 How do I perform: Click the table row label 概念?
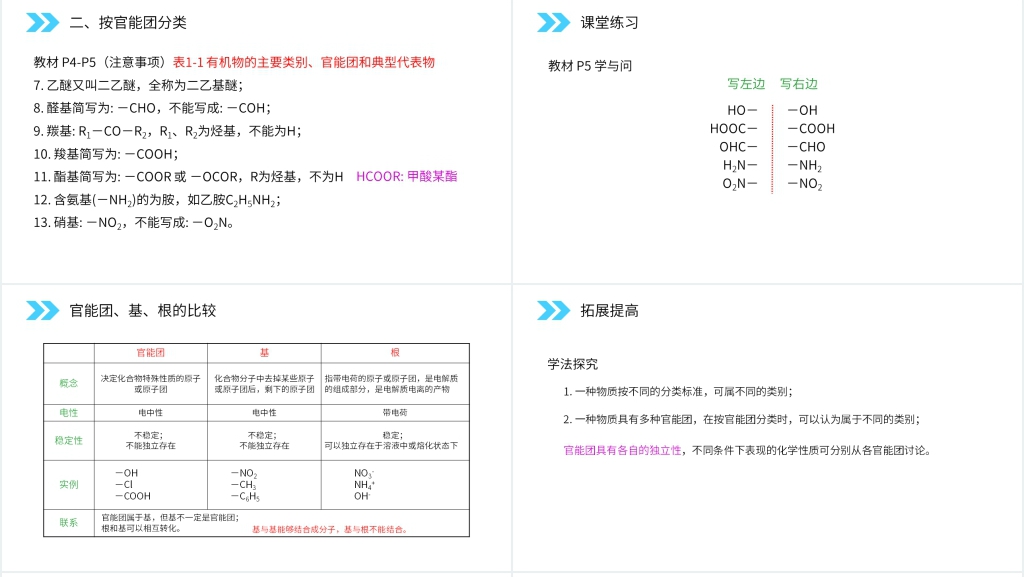(69, 383)
